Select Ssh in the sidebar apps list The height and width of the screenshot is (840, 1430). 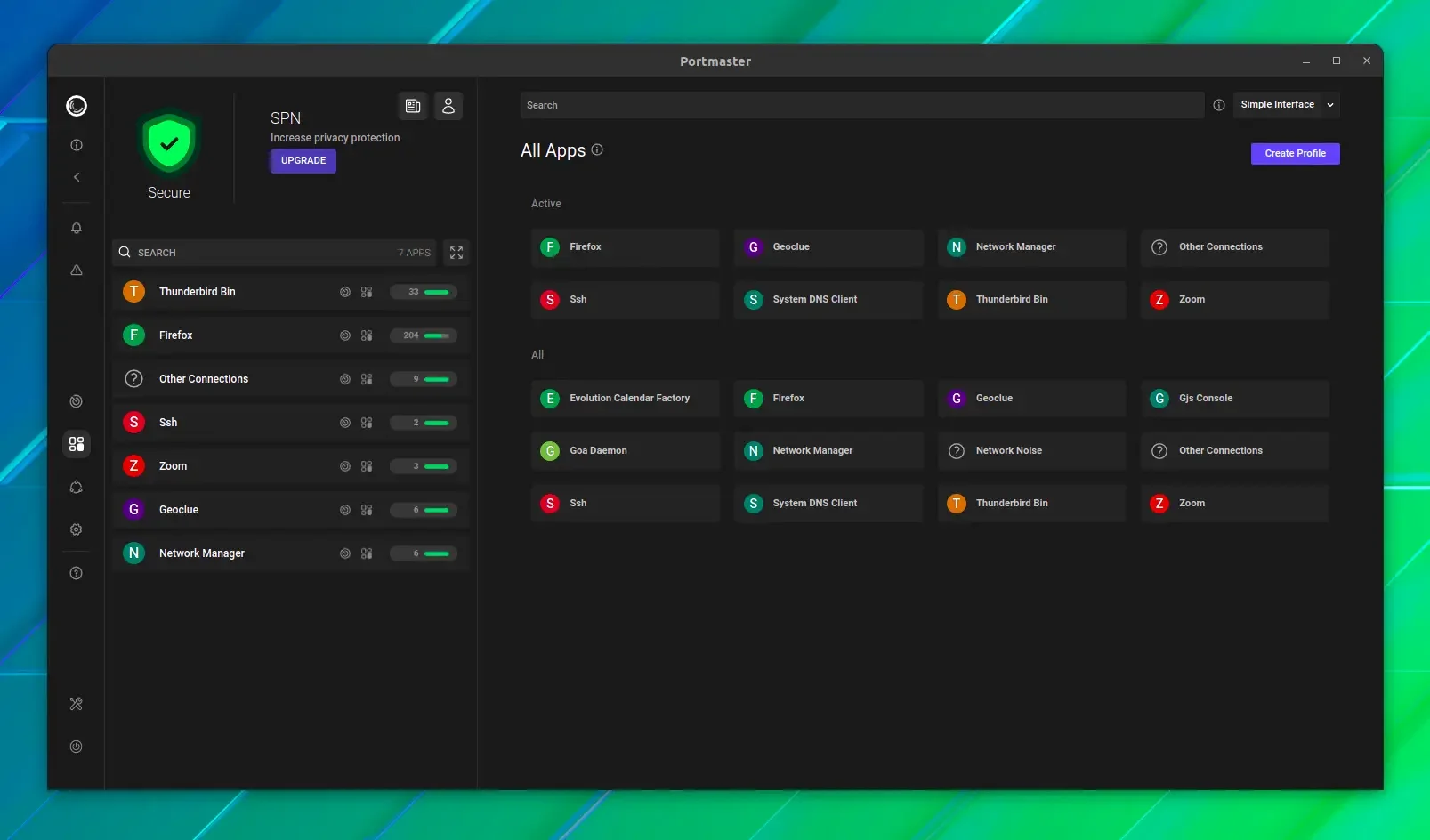coord(291,423)
